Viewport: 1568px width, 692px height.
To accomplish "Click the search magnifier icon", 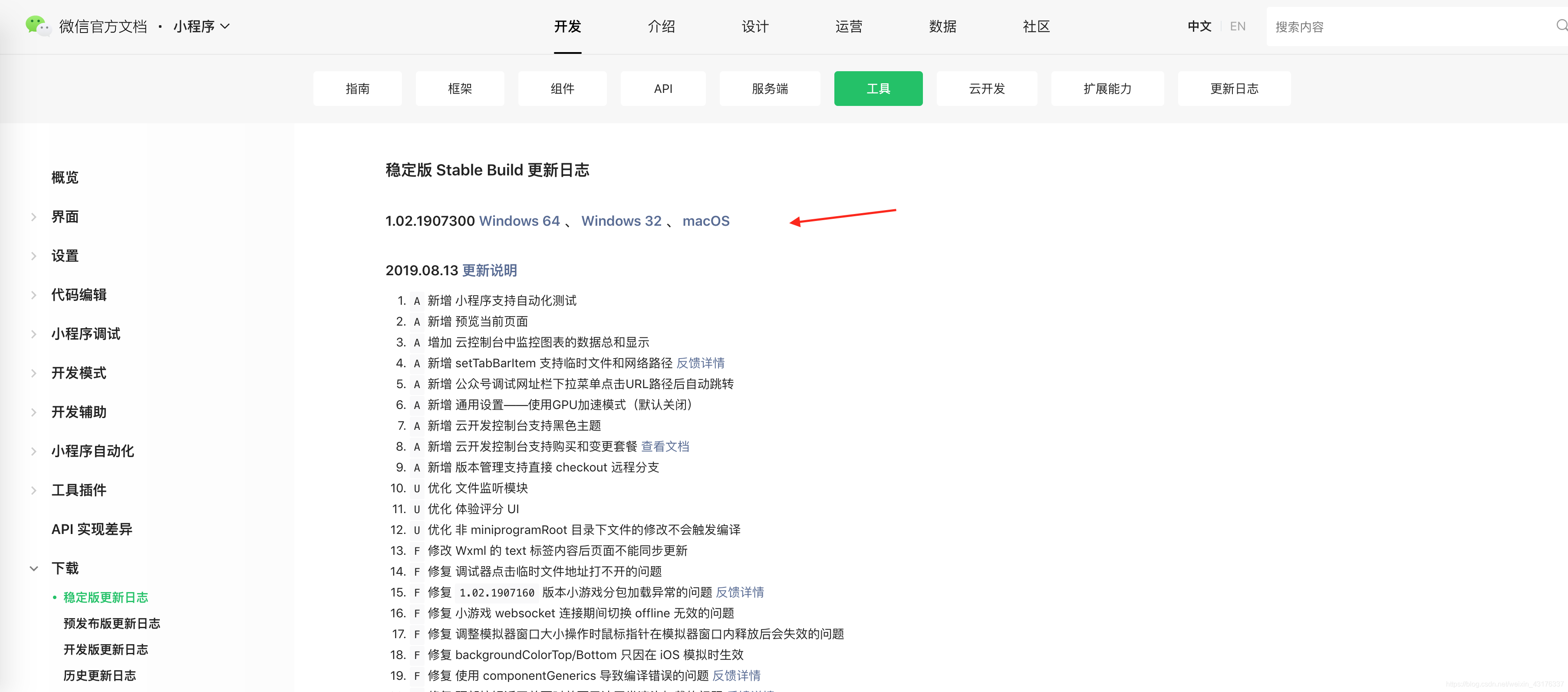I will coord(1561,26).
